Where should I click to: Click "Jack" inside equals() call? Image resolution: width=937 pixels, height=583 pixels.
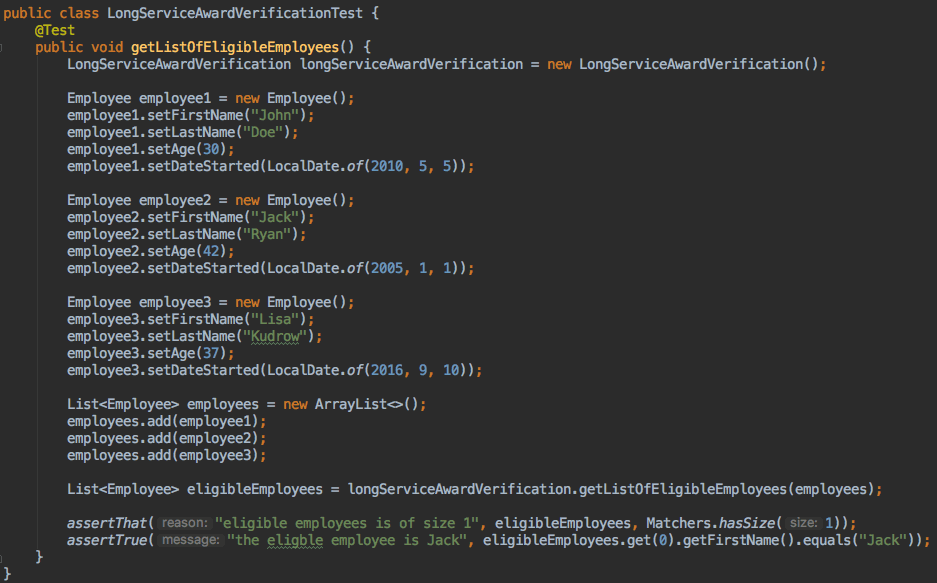883,541
